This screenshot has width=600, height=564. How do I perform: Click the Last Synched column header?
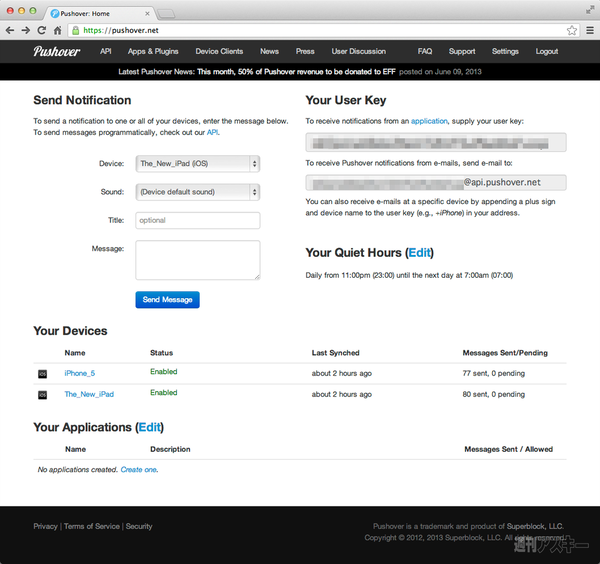(x=336, y=353)
